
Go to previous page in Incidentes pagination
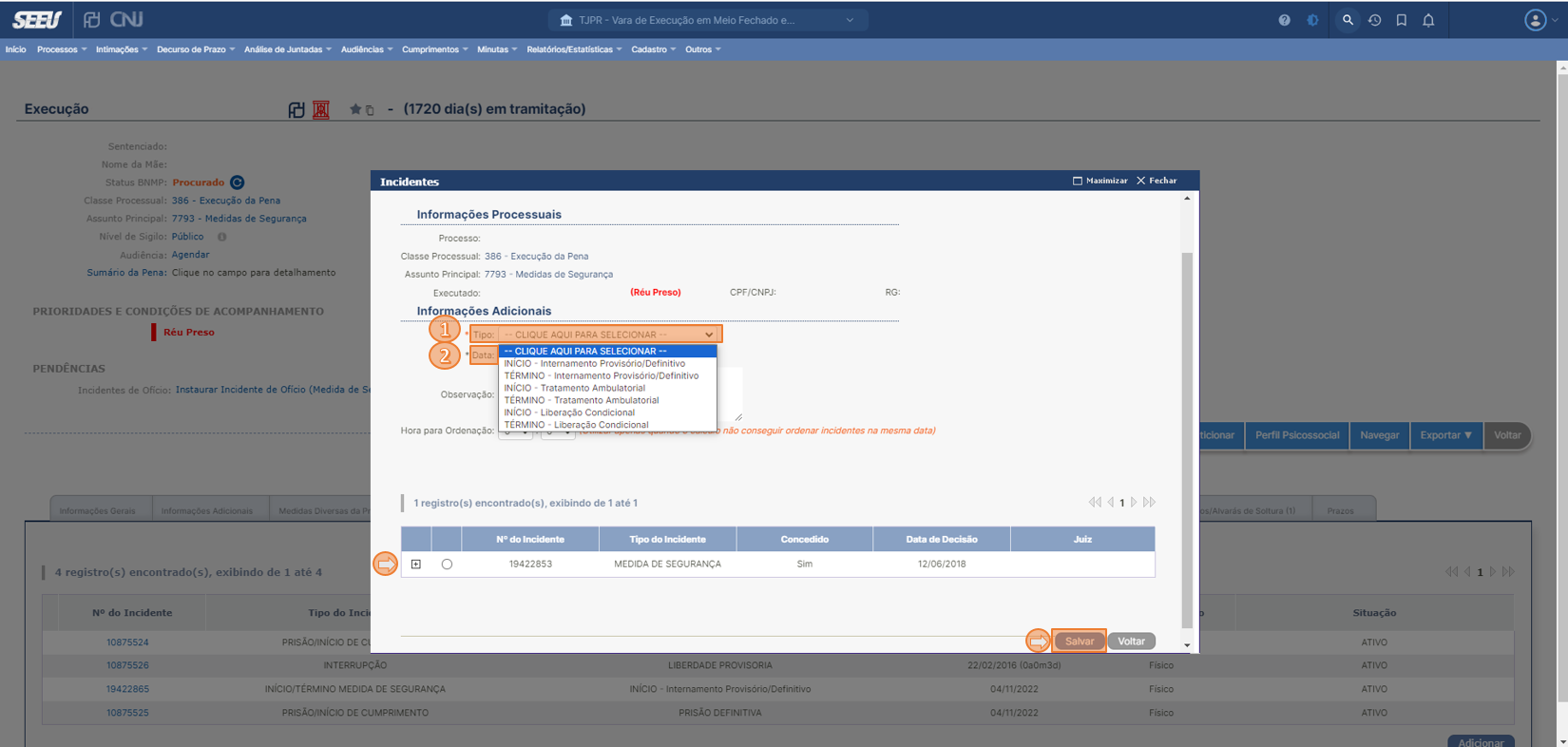pos(1110,502)
